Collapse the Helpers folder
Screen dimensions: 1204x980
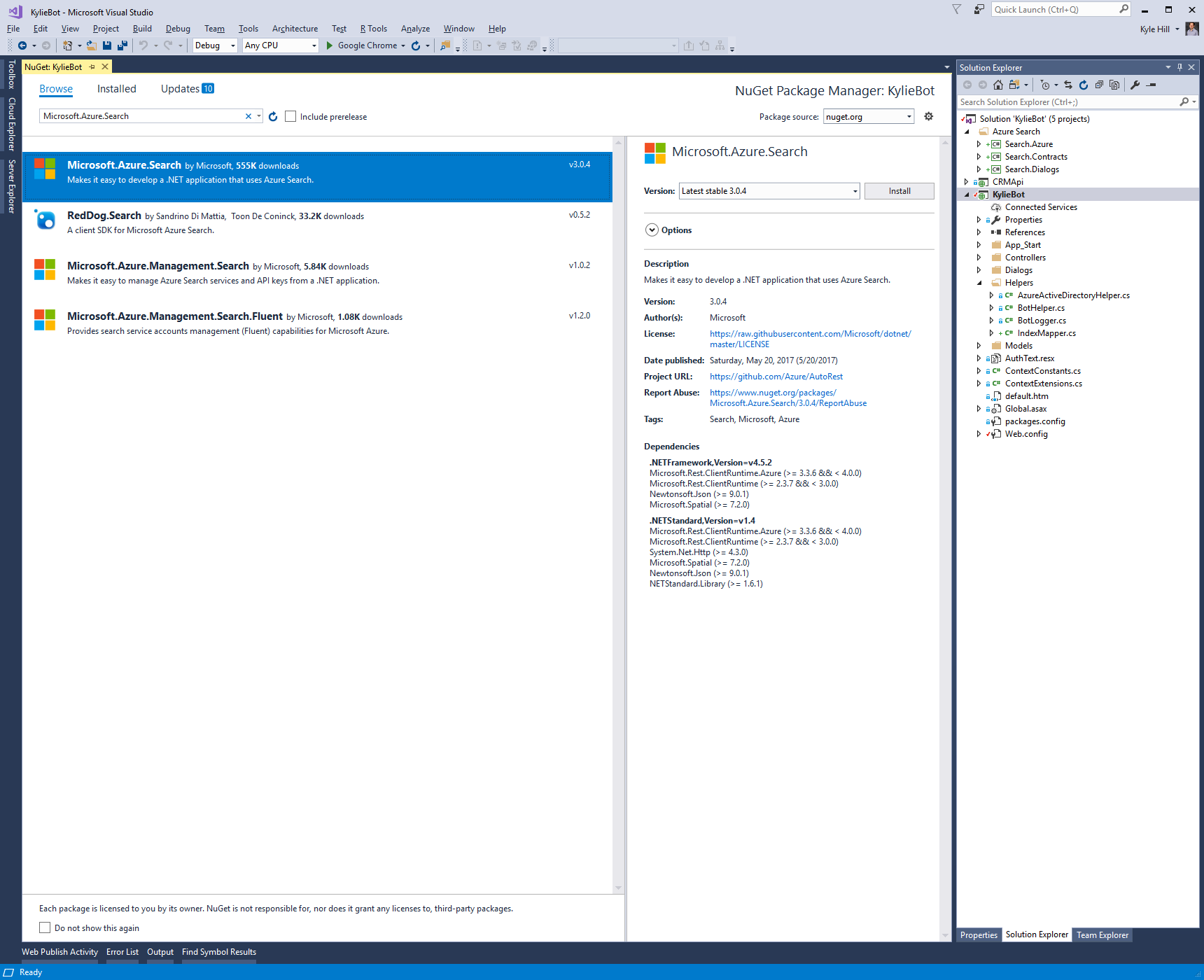point(979,283)
